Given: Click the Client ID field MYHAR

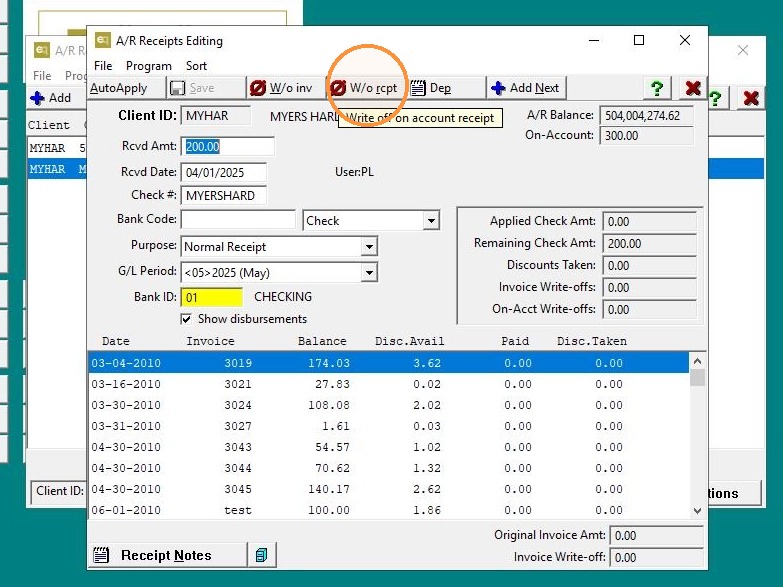Looking at the screenshot, I should 216,115.
